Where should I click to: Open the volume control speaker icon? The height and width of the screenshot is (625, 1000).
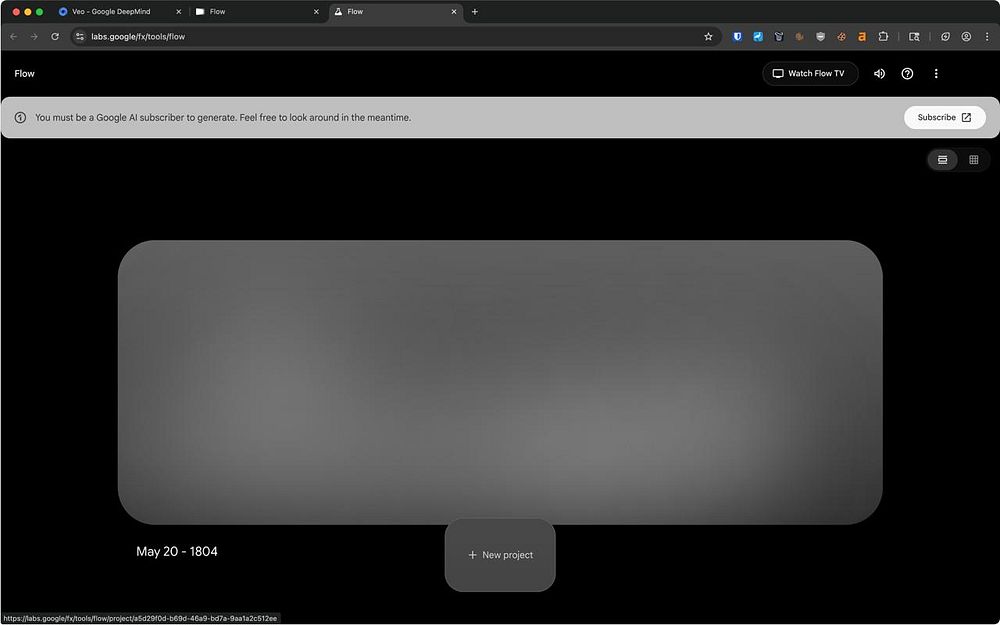pos(879,73)
